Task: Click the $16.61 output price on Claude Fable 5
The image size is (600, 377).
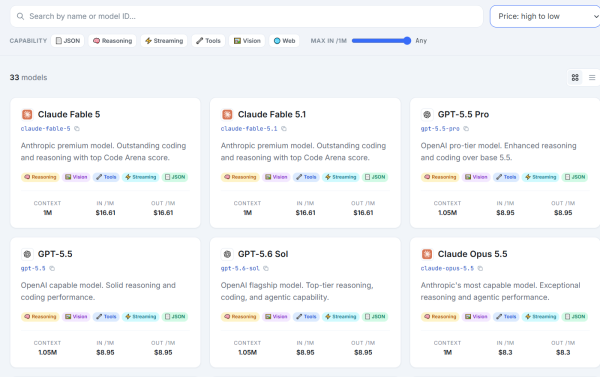Action: tap(163, 213)
